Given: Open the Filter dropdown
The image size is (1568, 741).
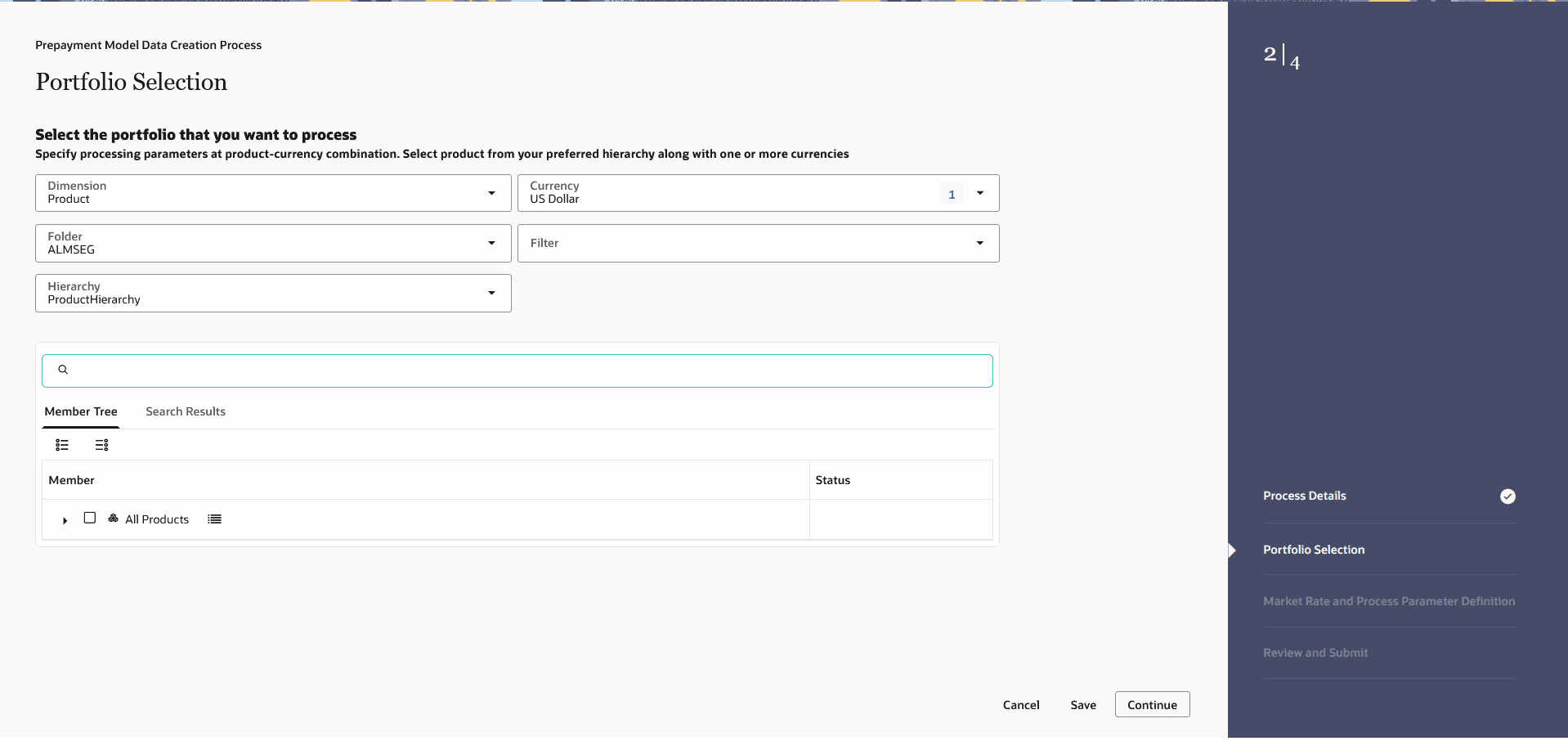Looking at the screenshot, I should click(x=979, y=243).
